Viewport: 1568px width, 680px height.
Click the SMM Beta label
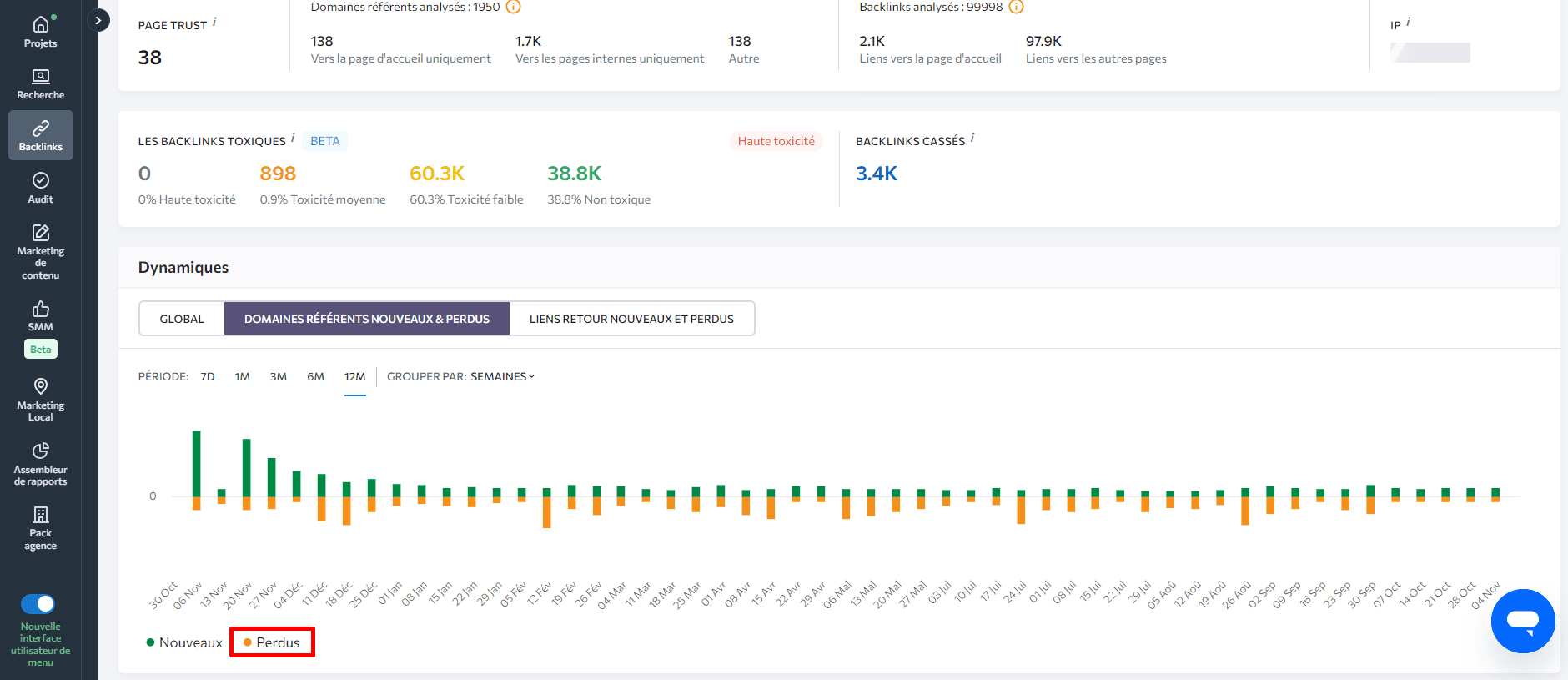(40, 350)
